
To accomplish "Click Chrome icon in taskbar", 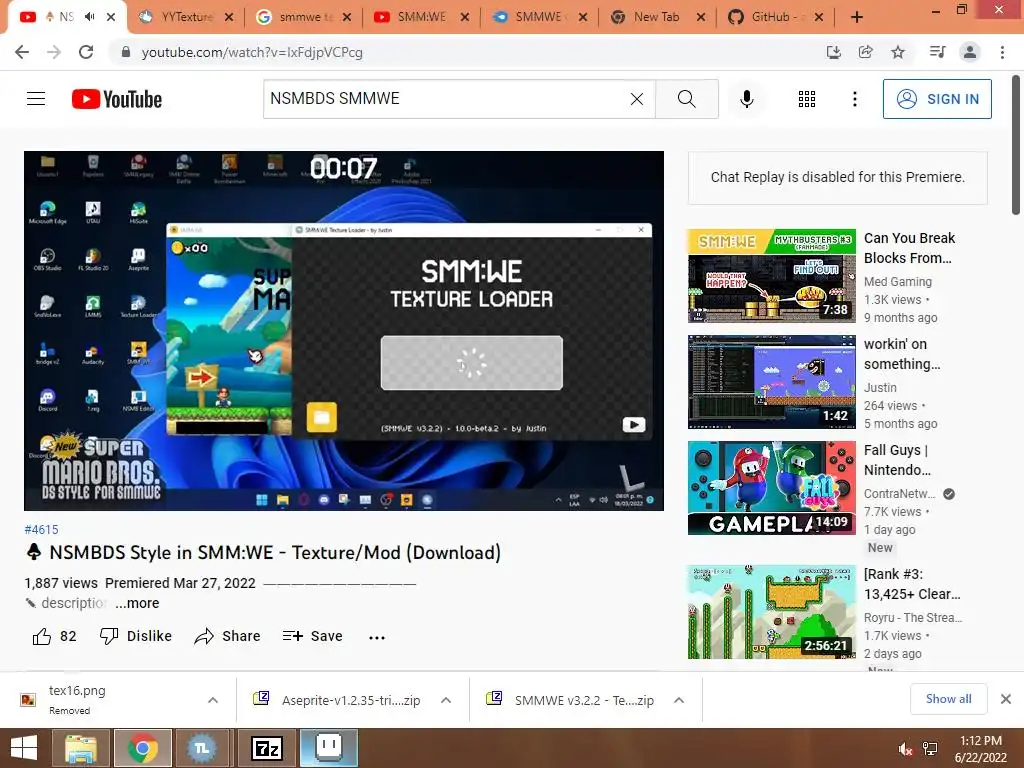I will (x=142, y=748).
